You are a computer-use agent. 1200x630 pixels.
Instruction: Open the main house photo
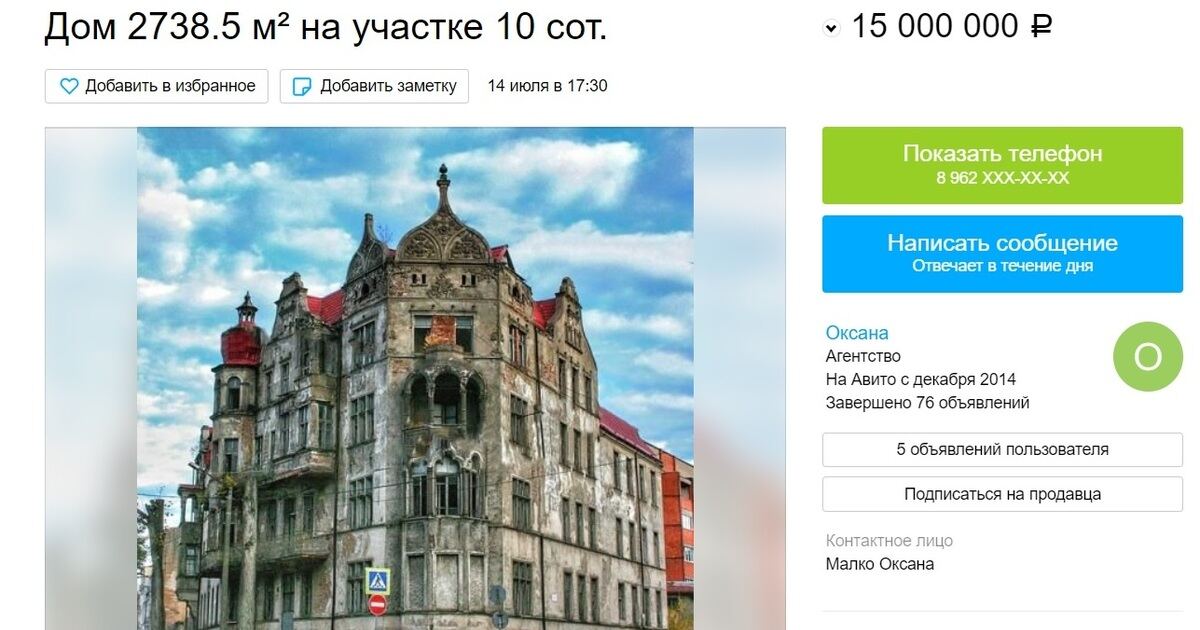415,378
